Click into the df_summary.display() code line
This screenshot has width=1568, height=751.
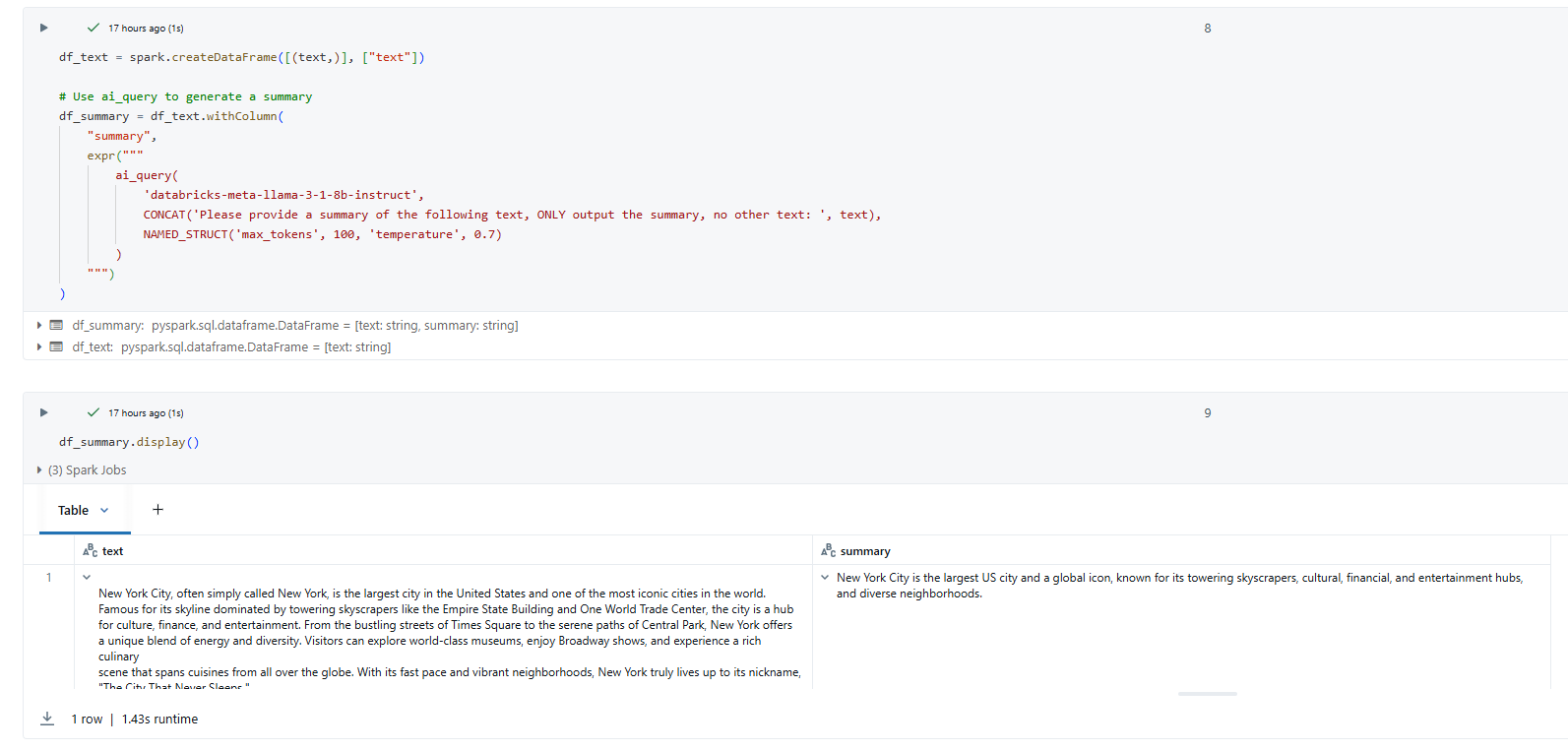[x=129, y=442]
